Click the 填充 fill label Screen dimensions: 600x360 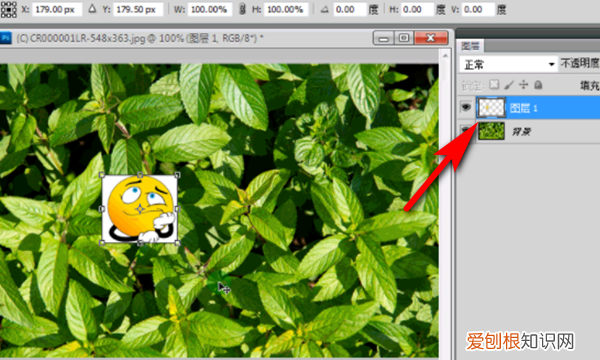[590, 86]
